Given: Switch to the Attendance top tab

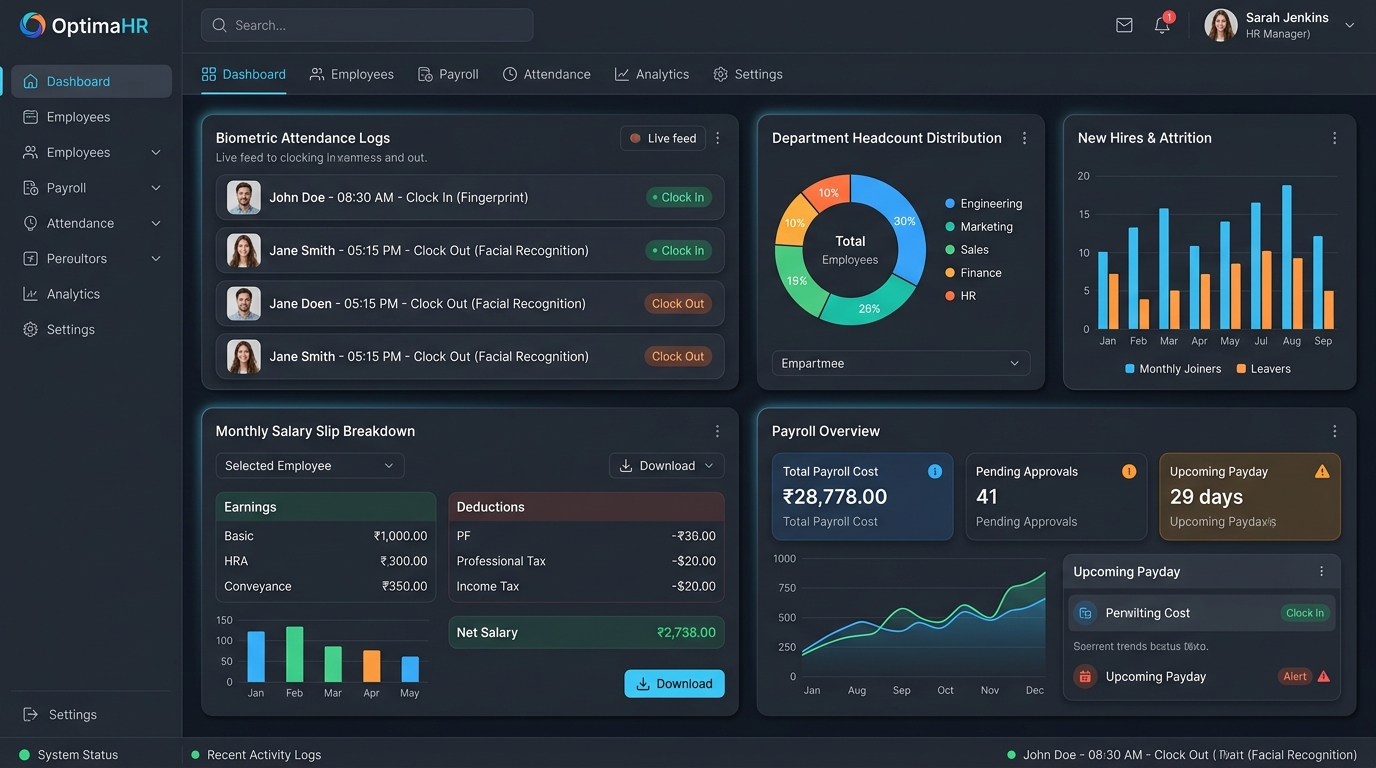Looking at the screenshot, I should click(x=546, y=74).
